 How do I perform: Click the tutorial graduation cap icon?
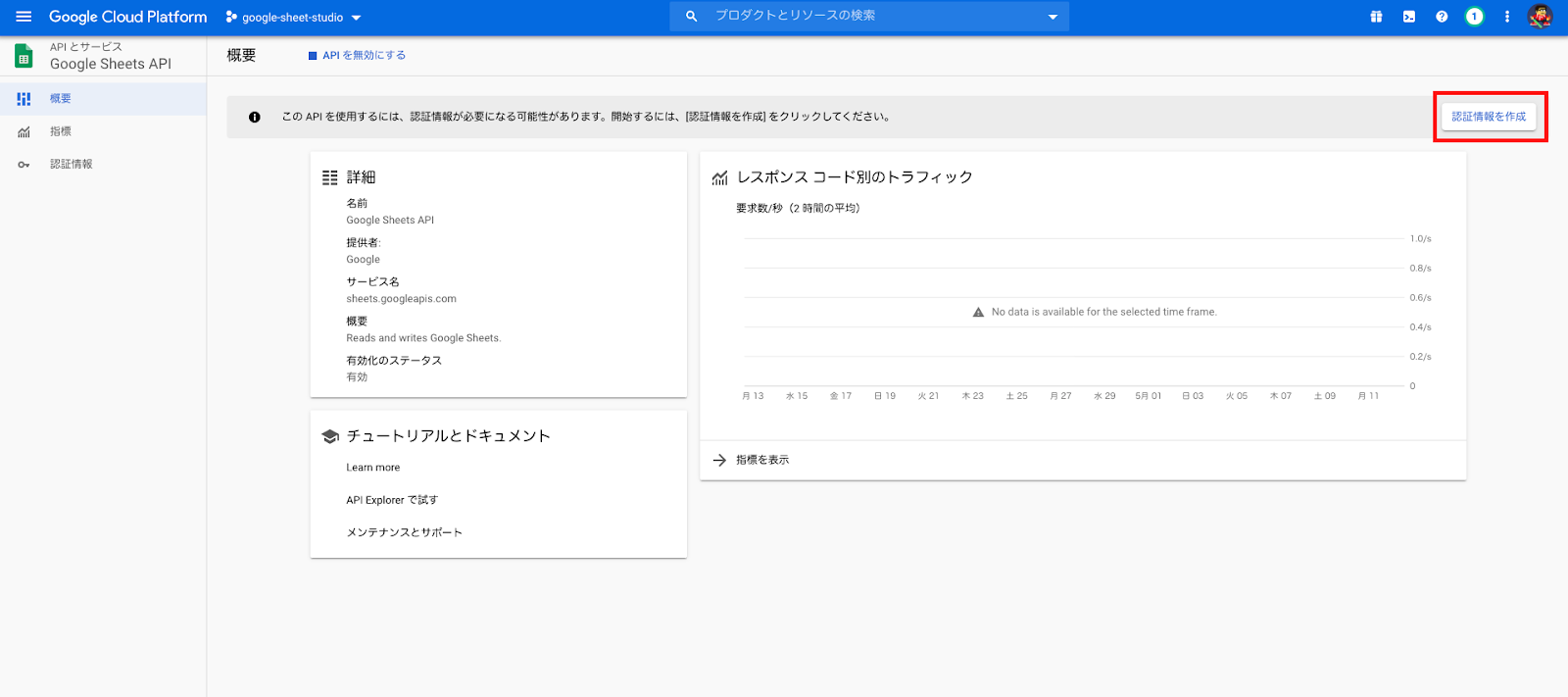(330, 436)
